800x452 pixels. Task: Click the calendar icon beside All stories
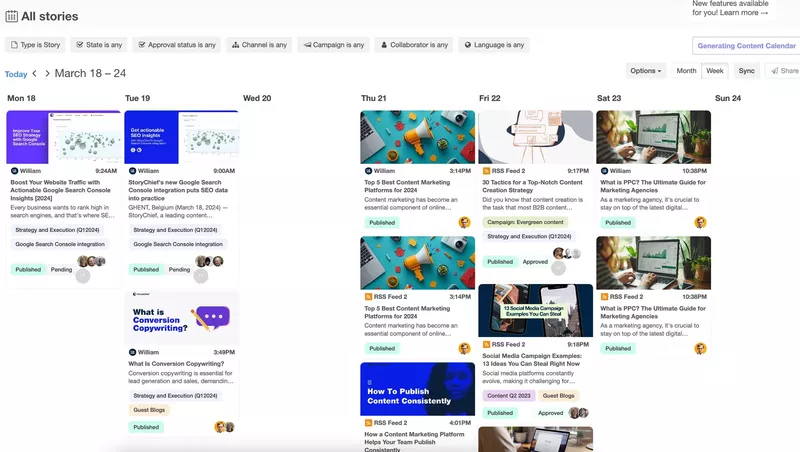(11, 16)
